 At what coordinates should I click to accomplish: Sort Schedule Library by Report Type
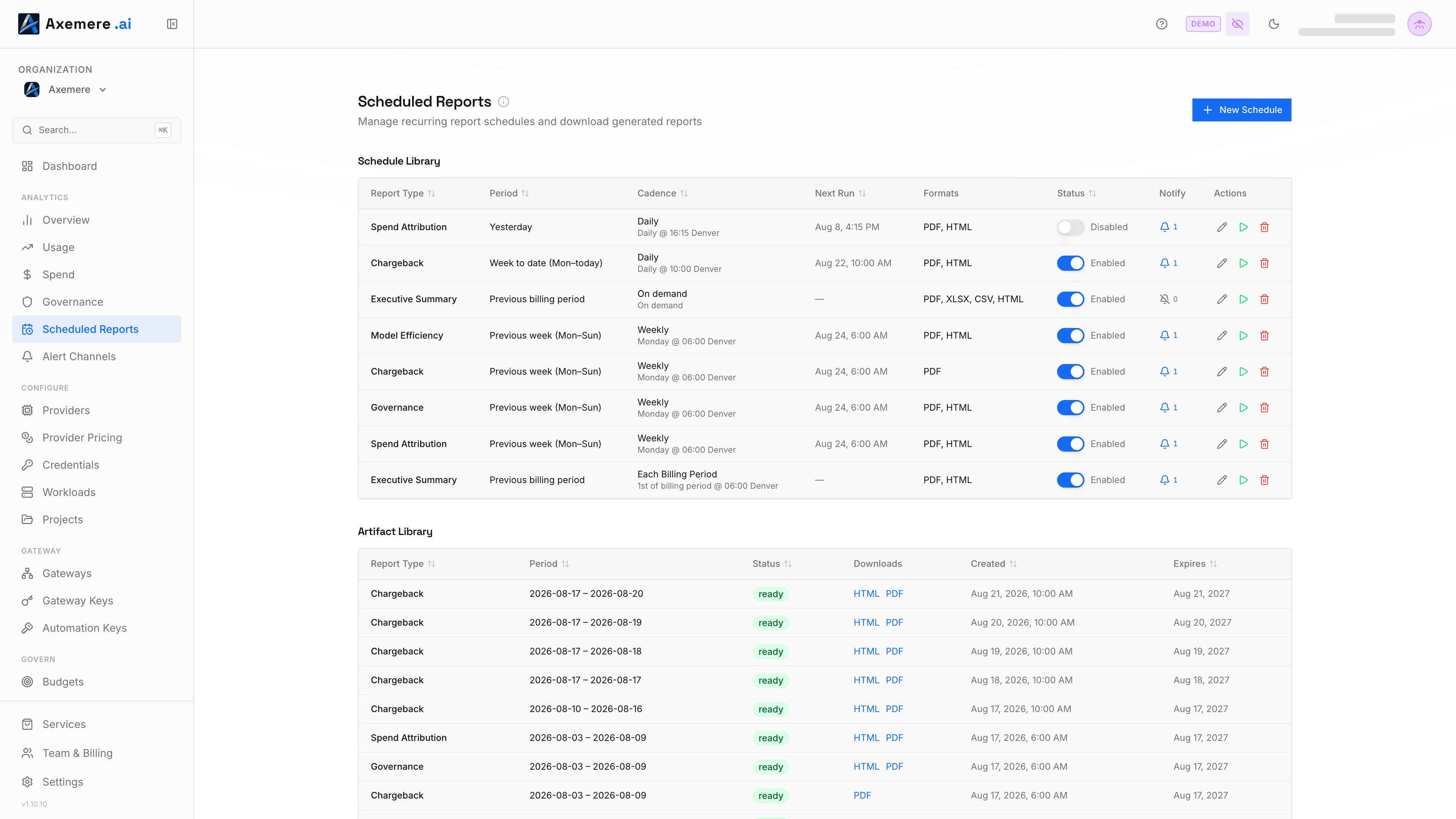[403, 193]
